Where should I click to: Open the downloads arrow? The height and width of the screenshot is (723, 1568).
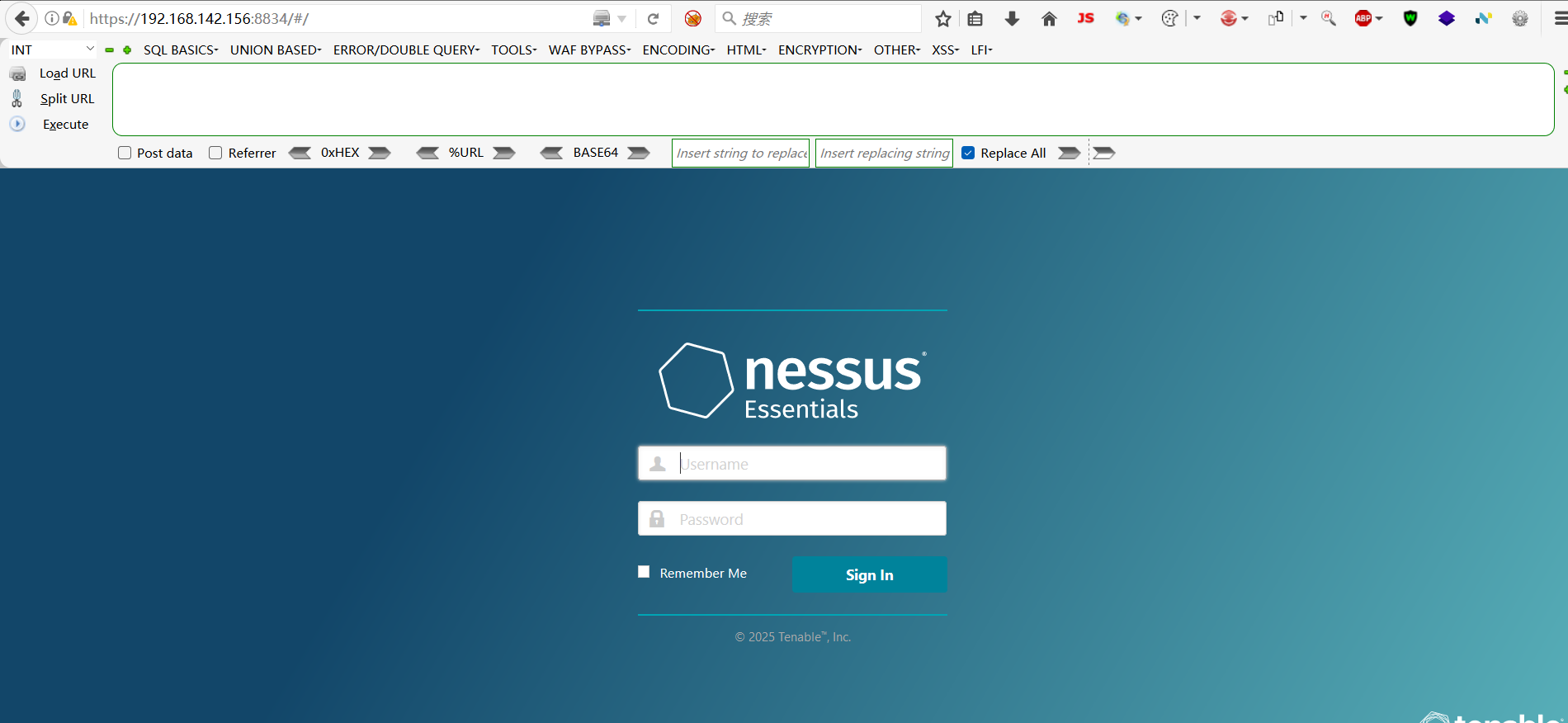(x=1012, y=18)
